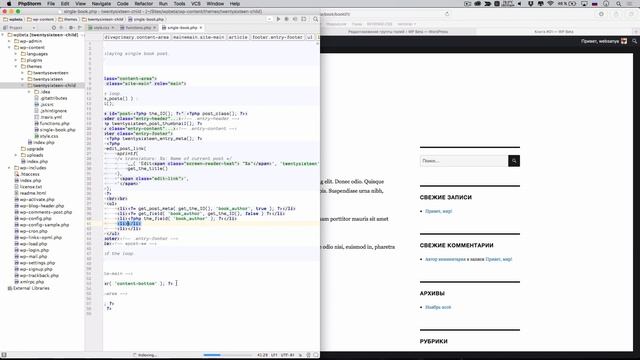
Task: Open the Navigate menu
Action: coord(101,4)
